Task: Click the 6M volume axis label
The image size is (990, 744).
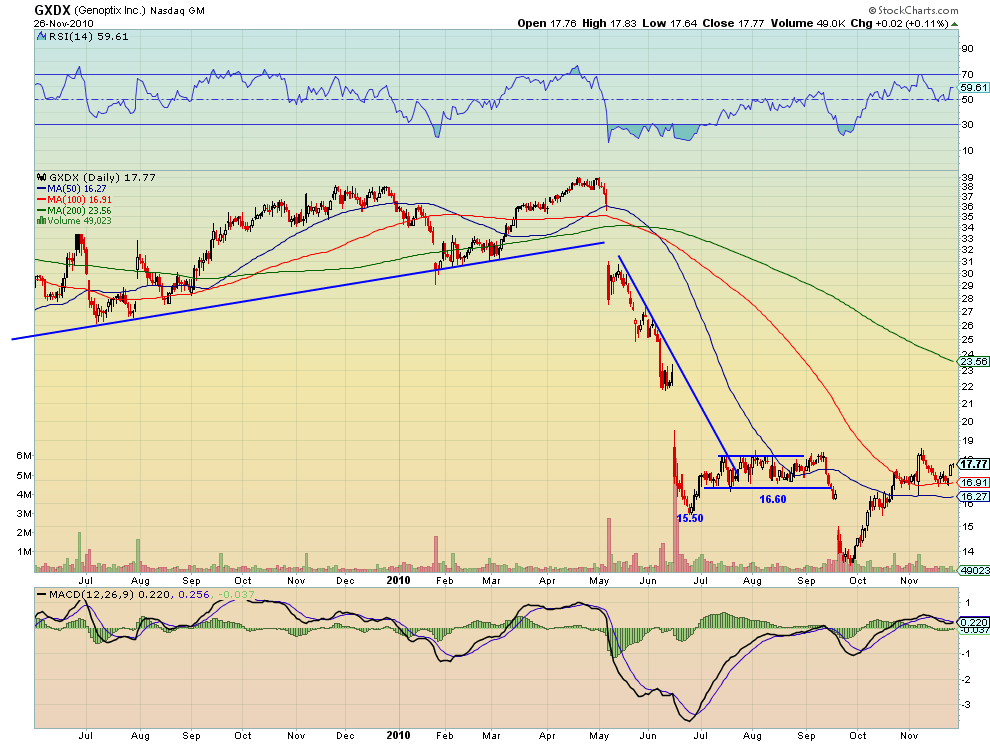Action: coord(24,456)
